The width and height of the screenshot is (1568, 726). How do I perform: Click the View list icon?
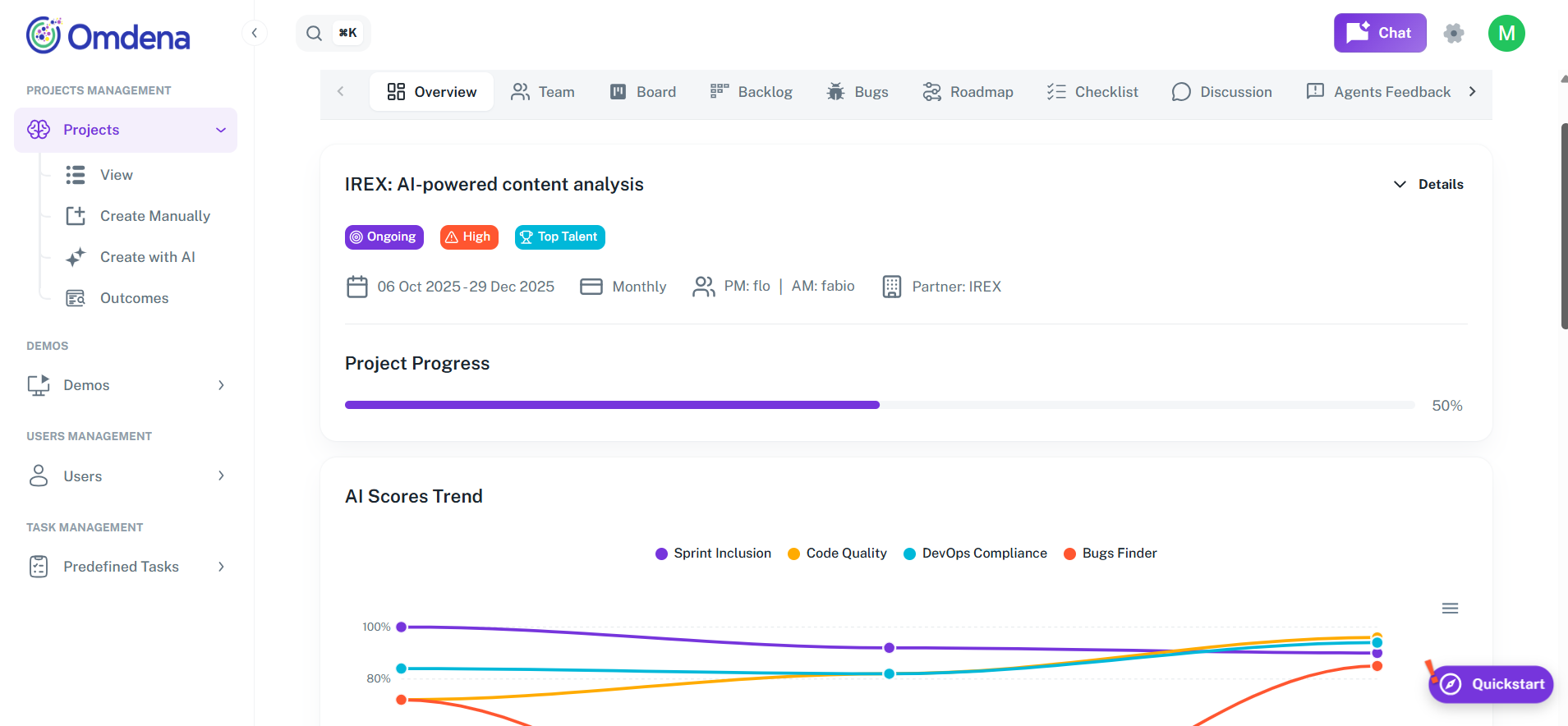(76, 175)
